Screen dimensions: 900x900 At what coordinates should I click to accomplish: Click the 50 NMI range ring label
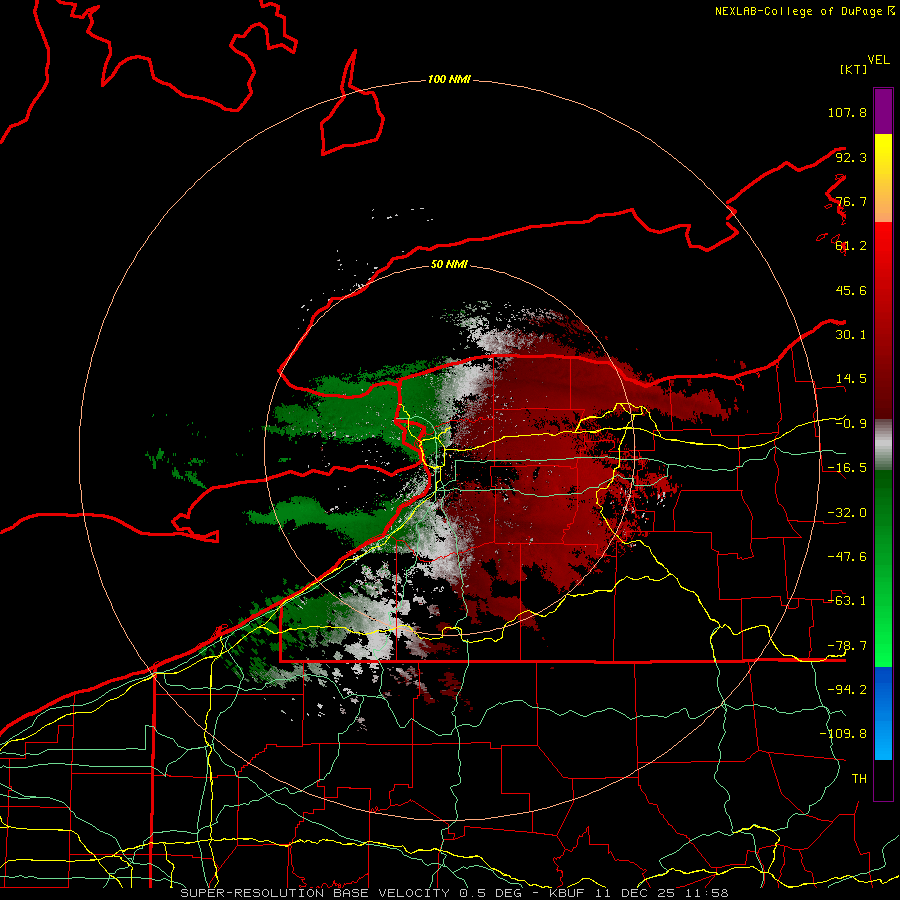tap(449, 264)
